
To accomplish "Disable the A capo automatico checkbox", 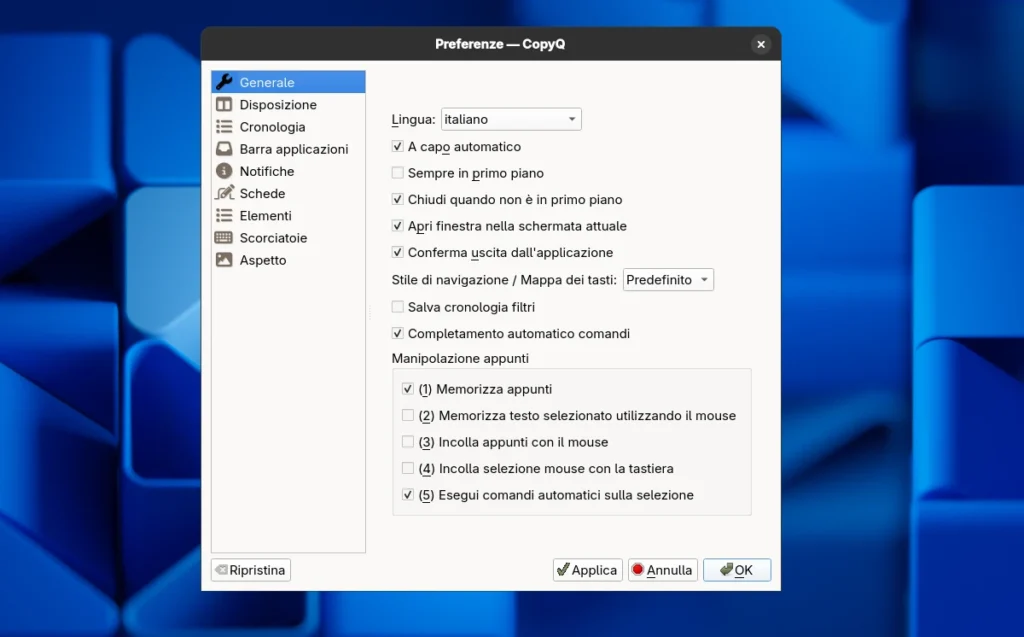I will pos(398,147).
